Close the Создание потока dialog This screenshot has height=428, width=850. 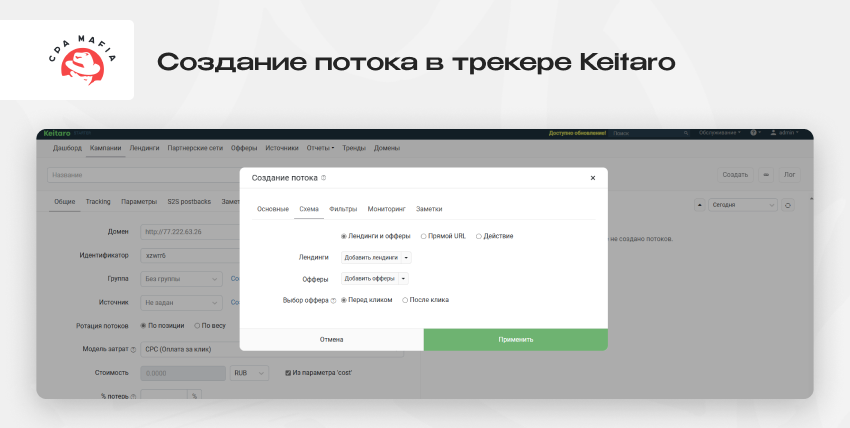coord(593,178)
